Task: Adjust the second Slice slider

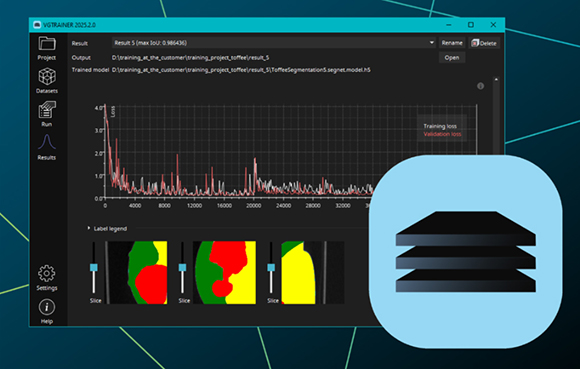Action: [182, 268]
